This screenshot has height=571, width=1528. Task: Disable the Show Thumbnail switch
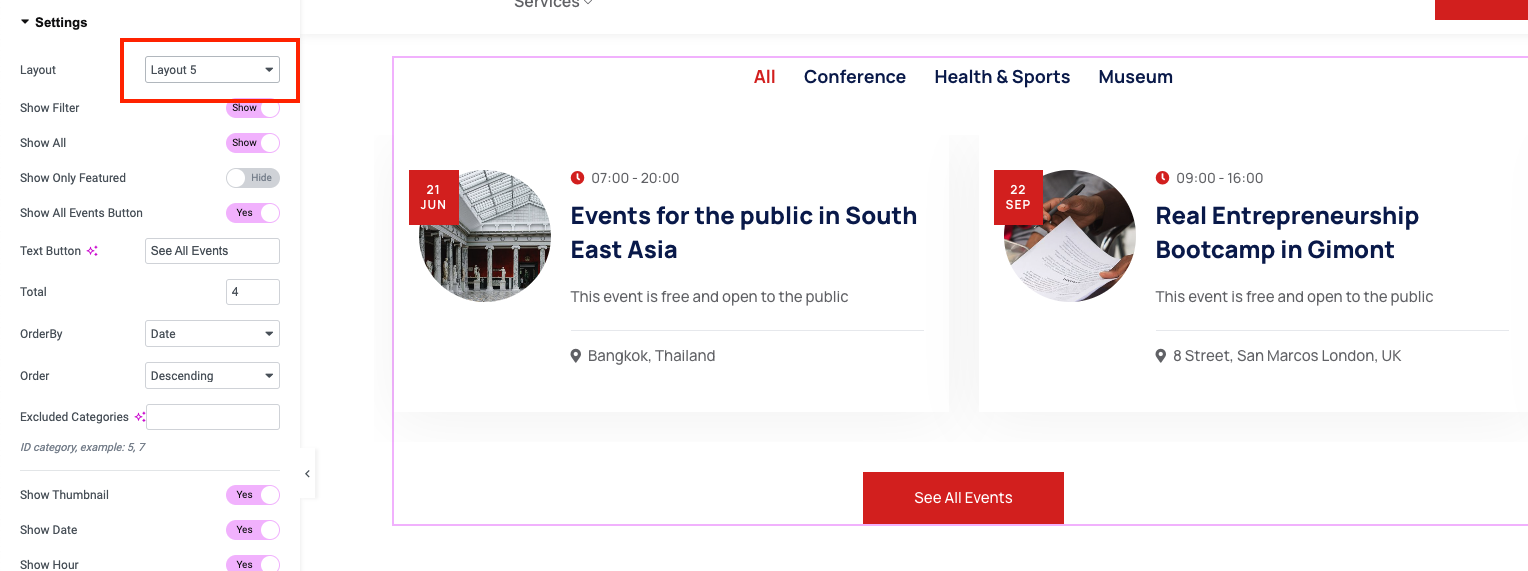[x=253, y=495]
